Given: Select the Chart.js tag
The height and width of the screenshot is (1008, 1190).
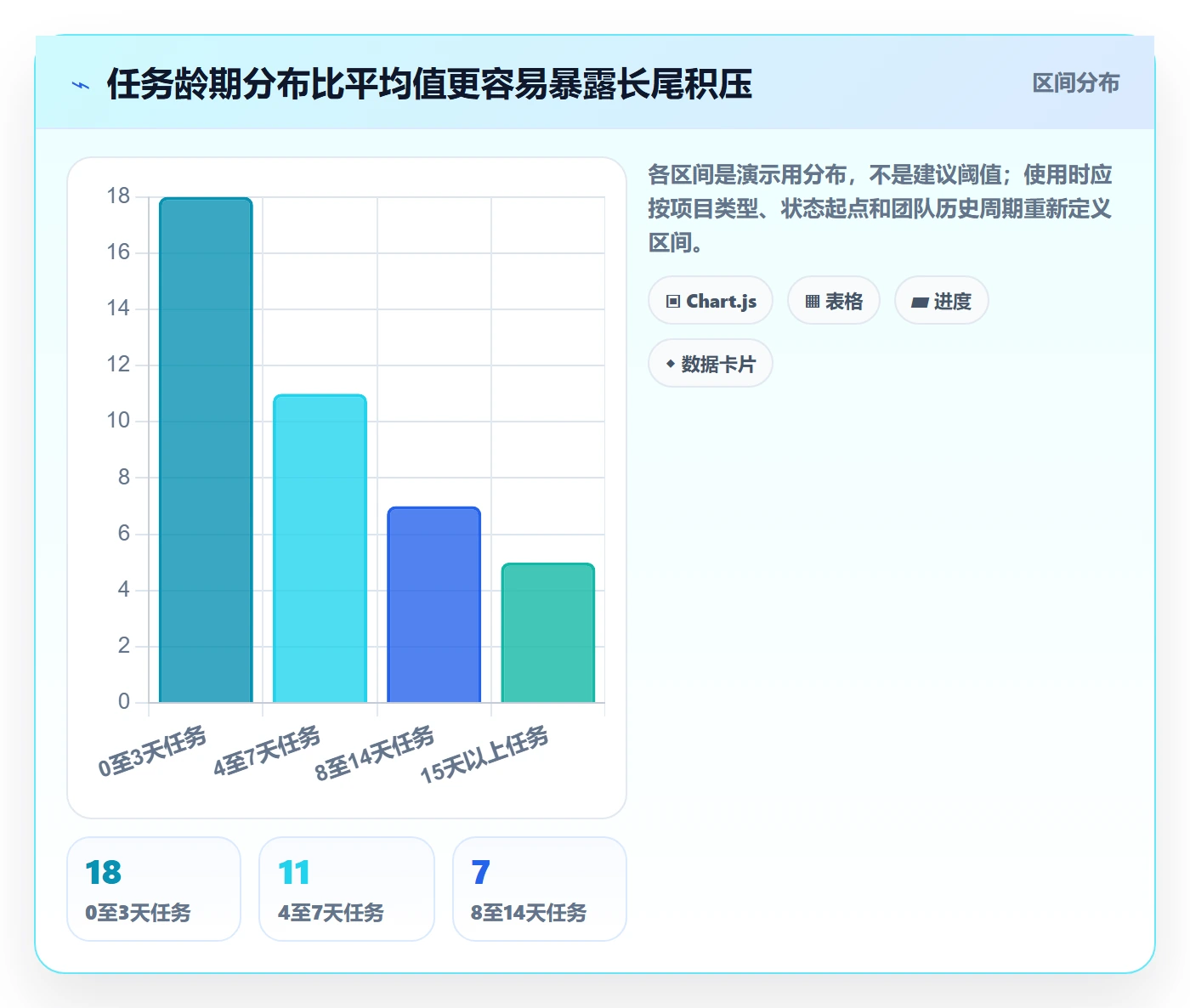Looking at the screenshot, I should pyautogui.click(x=711, y=301).
